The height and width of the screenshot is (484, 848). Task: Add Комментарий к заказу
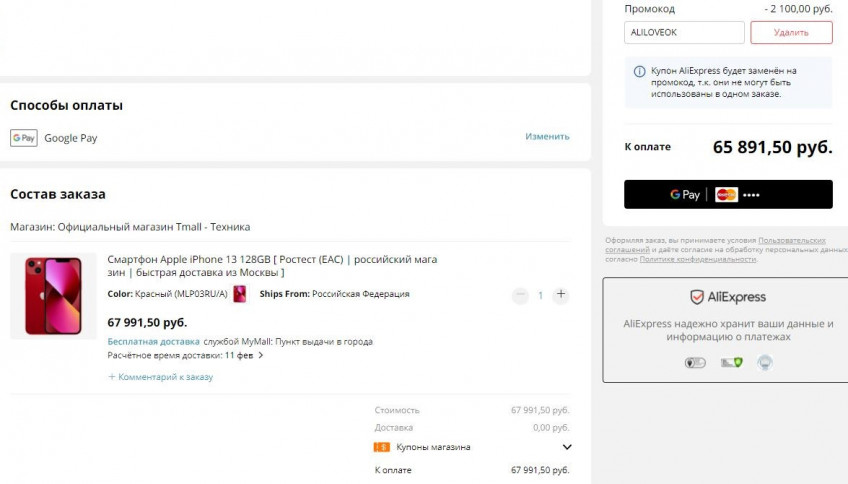point(161,376)
